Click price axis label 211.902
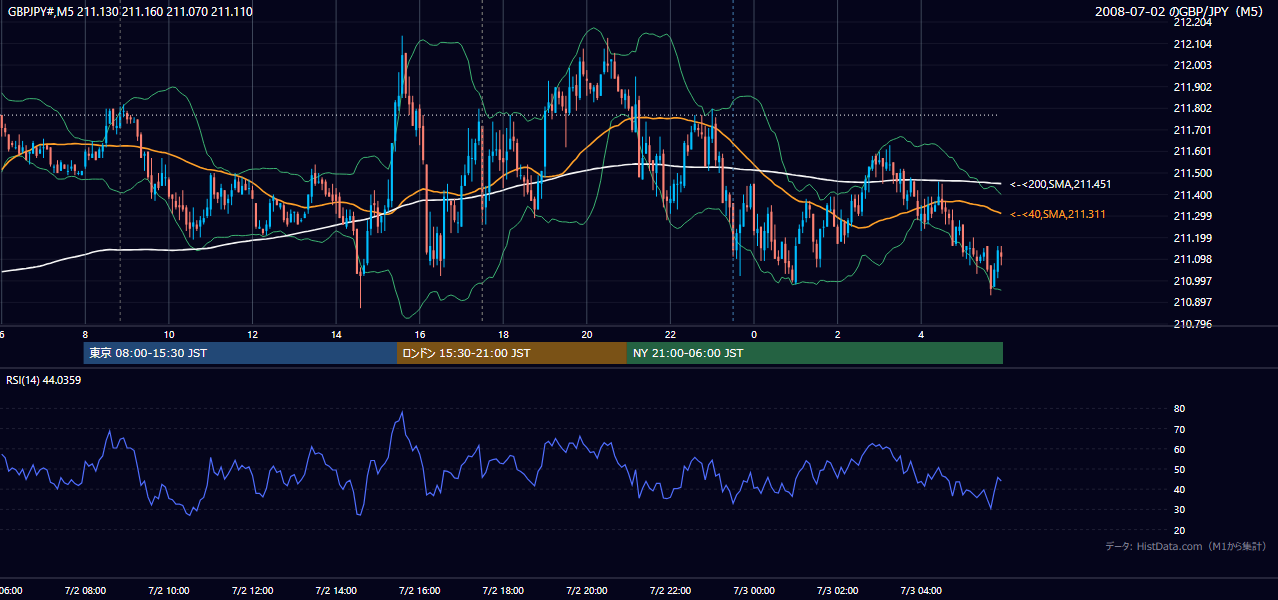Viewport: 1278px width, 600px height. point(1192,87)
